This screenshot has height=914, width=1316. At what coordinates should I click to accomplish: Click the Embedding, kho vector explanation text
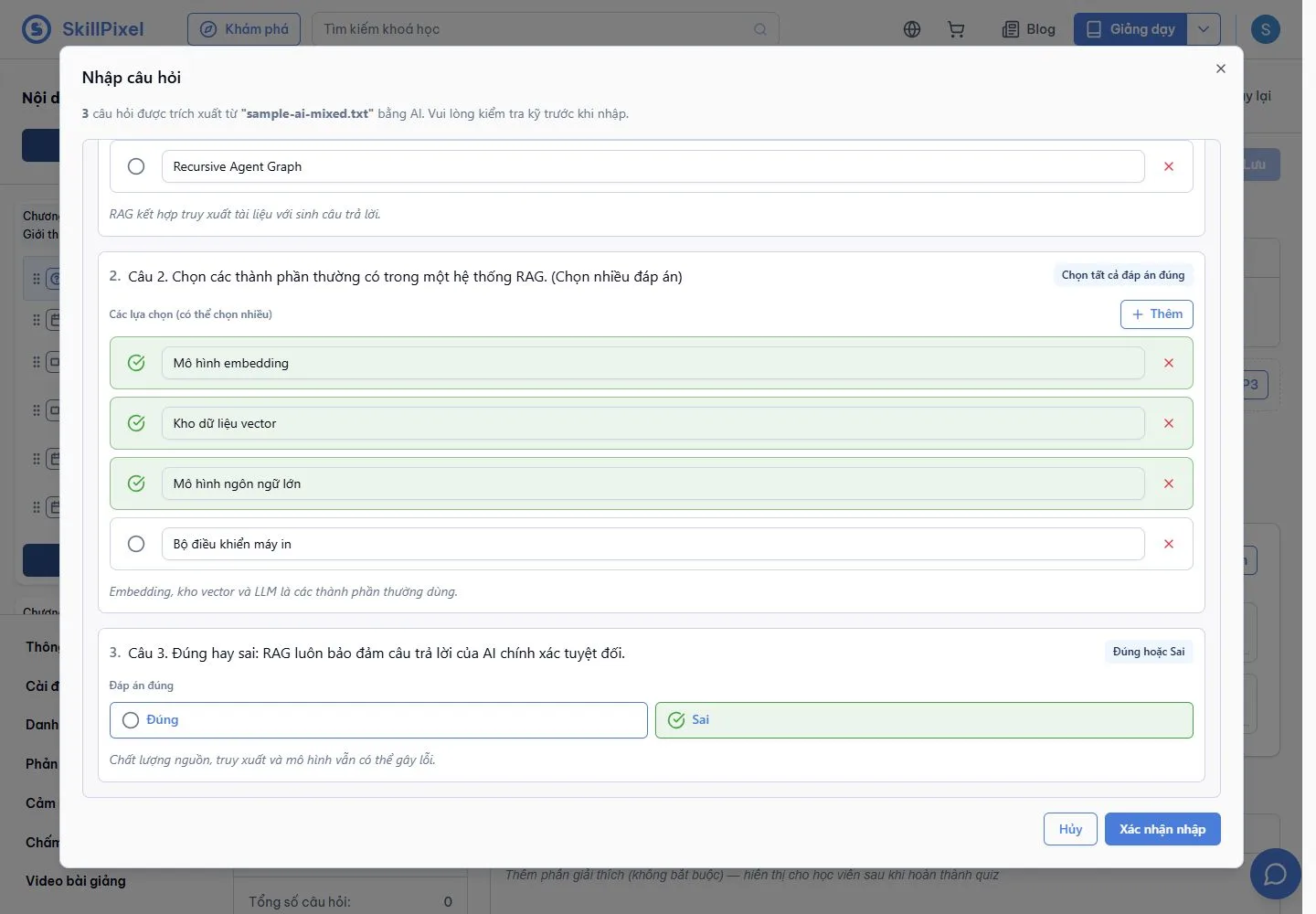[x=283, y=591]
